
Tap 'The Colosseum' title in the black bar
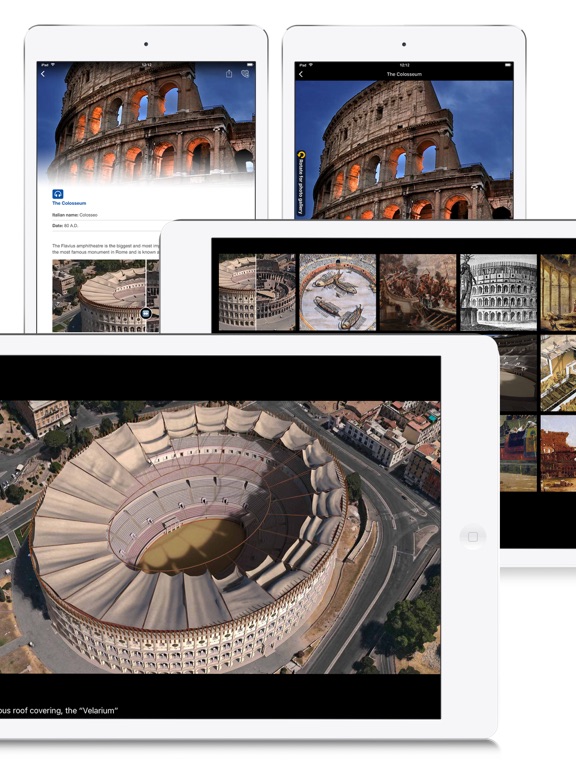coord(404,74)
